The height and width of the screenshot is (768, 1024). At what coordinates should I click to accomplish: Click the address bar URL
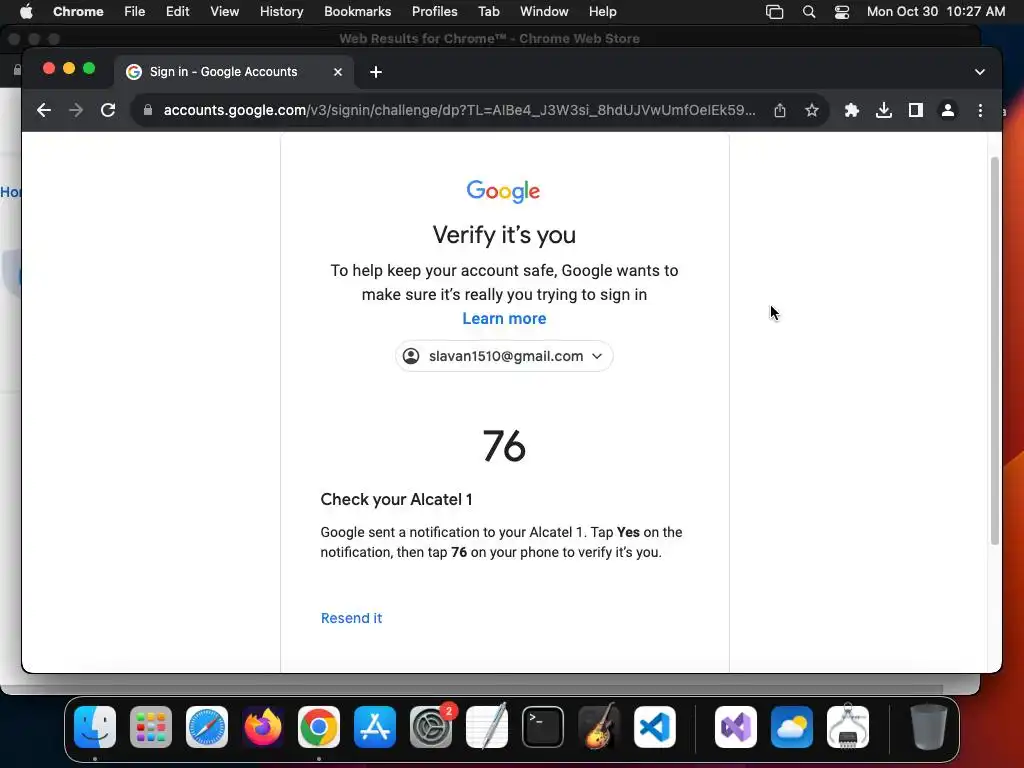(x=460, y=110)
